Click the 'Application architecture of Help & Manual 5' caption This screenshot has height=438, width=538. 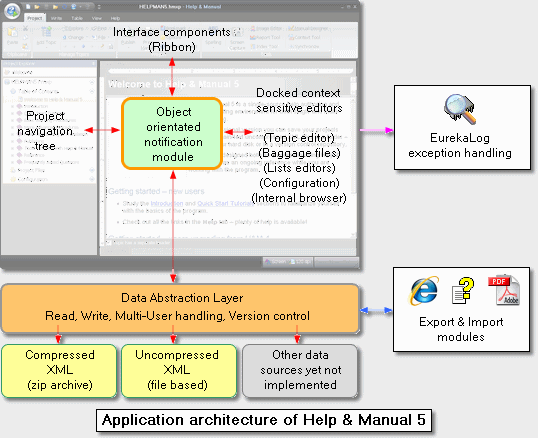pyautogui.click(x=264, y=420)
